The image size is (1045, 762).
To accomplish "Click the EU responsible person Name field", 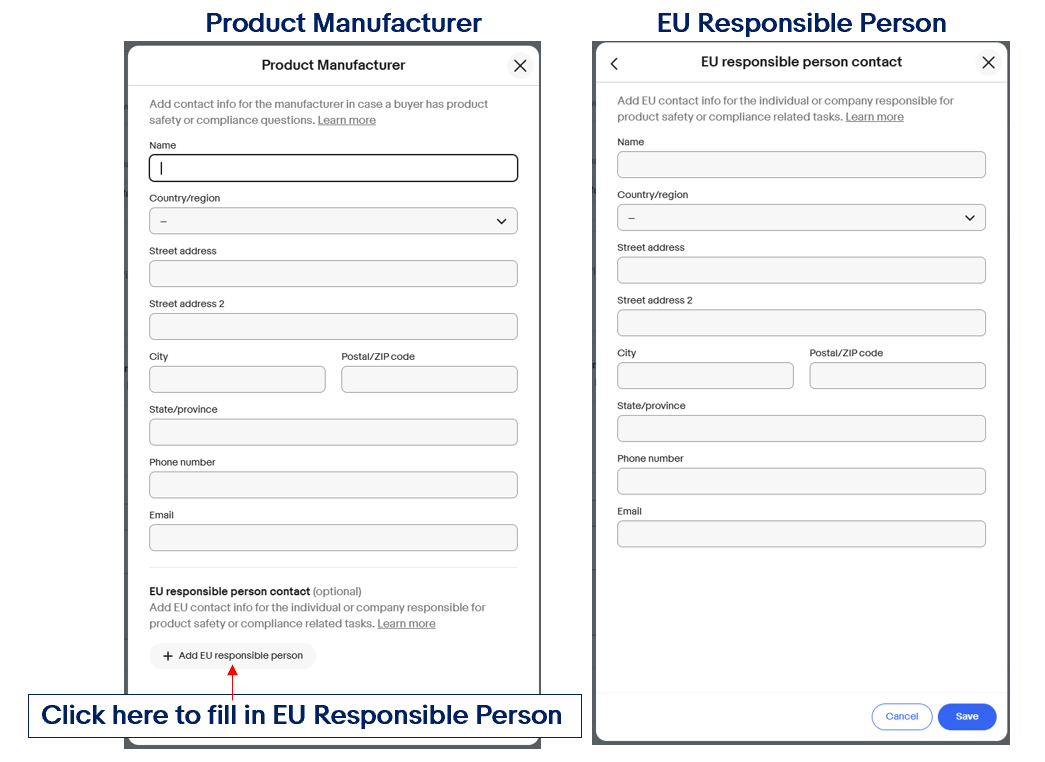I will coord(801,165).
